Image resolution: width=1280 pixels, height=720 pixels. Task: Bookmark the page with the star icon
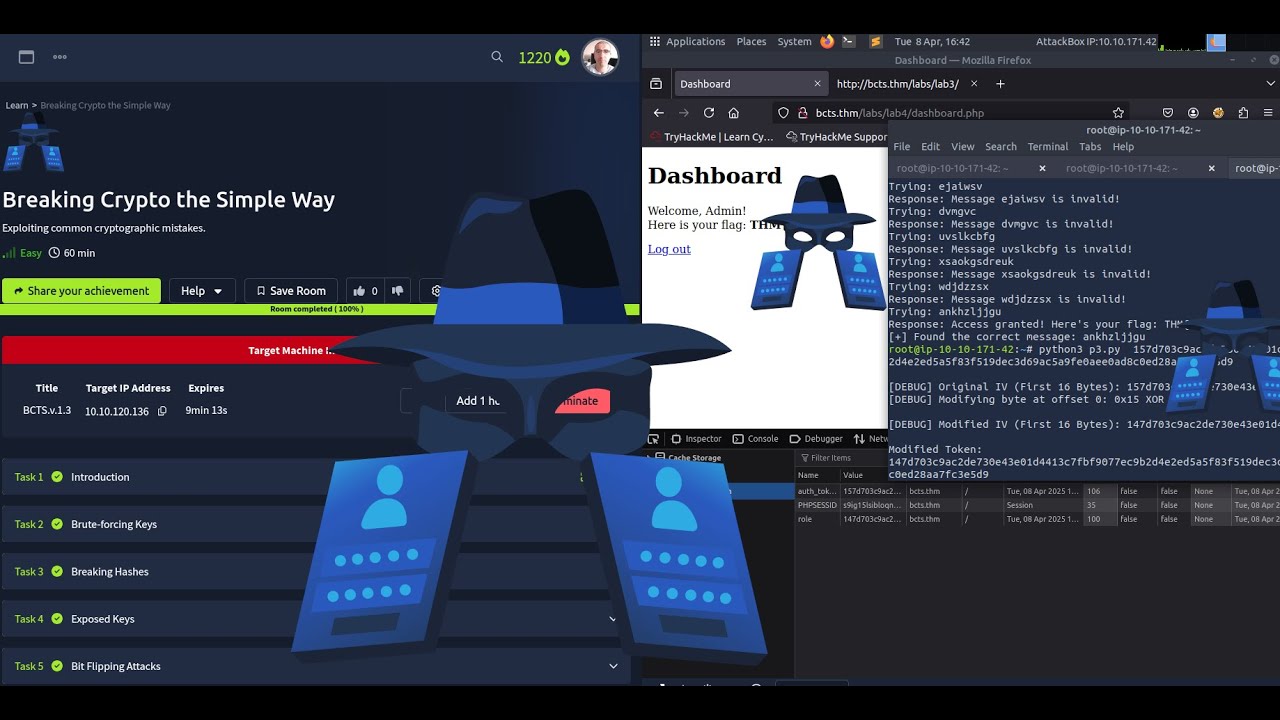coord(1118,113)
